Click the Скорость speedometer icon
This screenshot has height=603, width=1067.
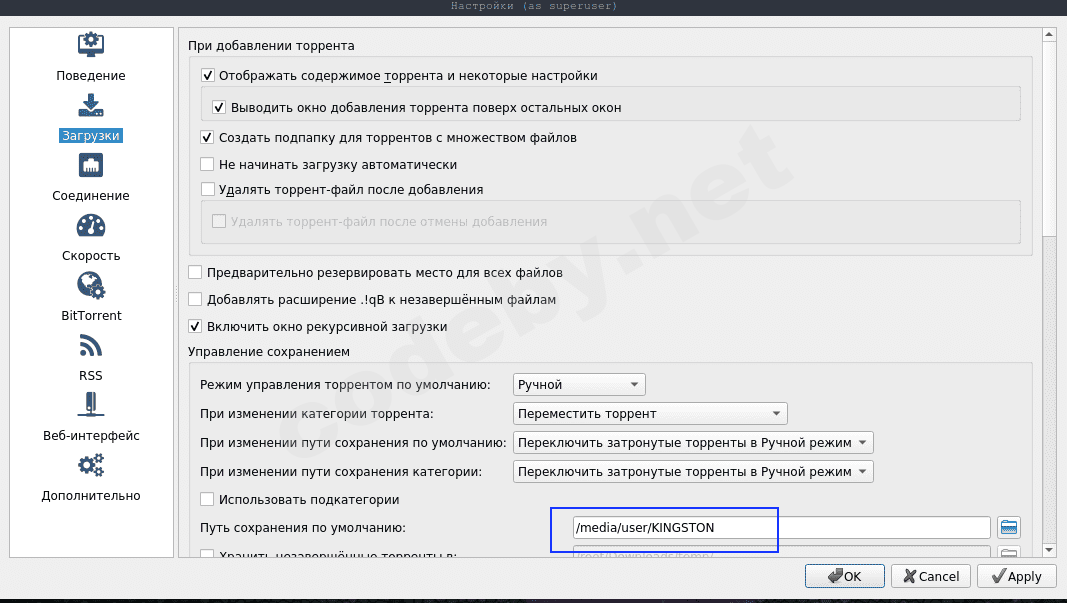click(x=91, y=225)
